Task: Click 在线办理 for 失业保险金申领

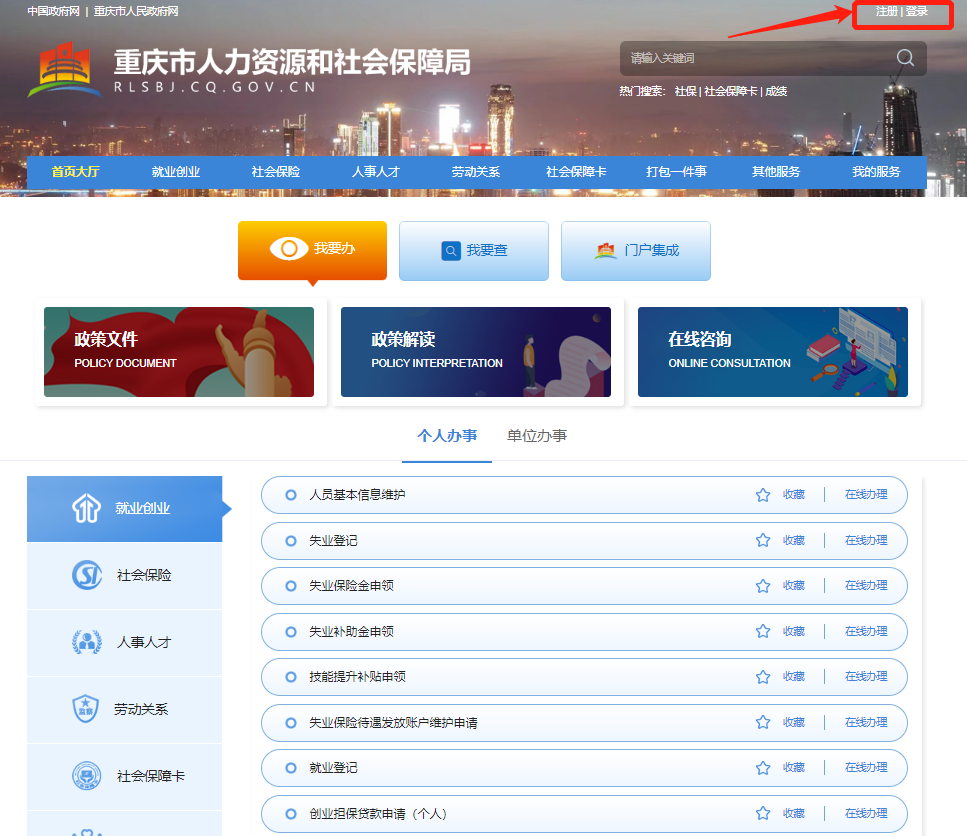Action: click(866, 586)
